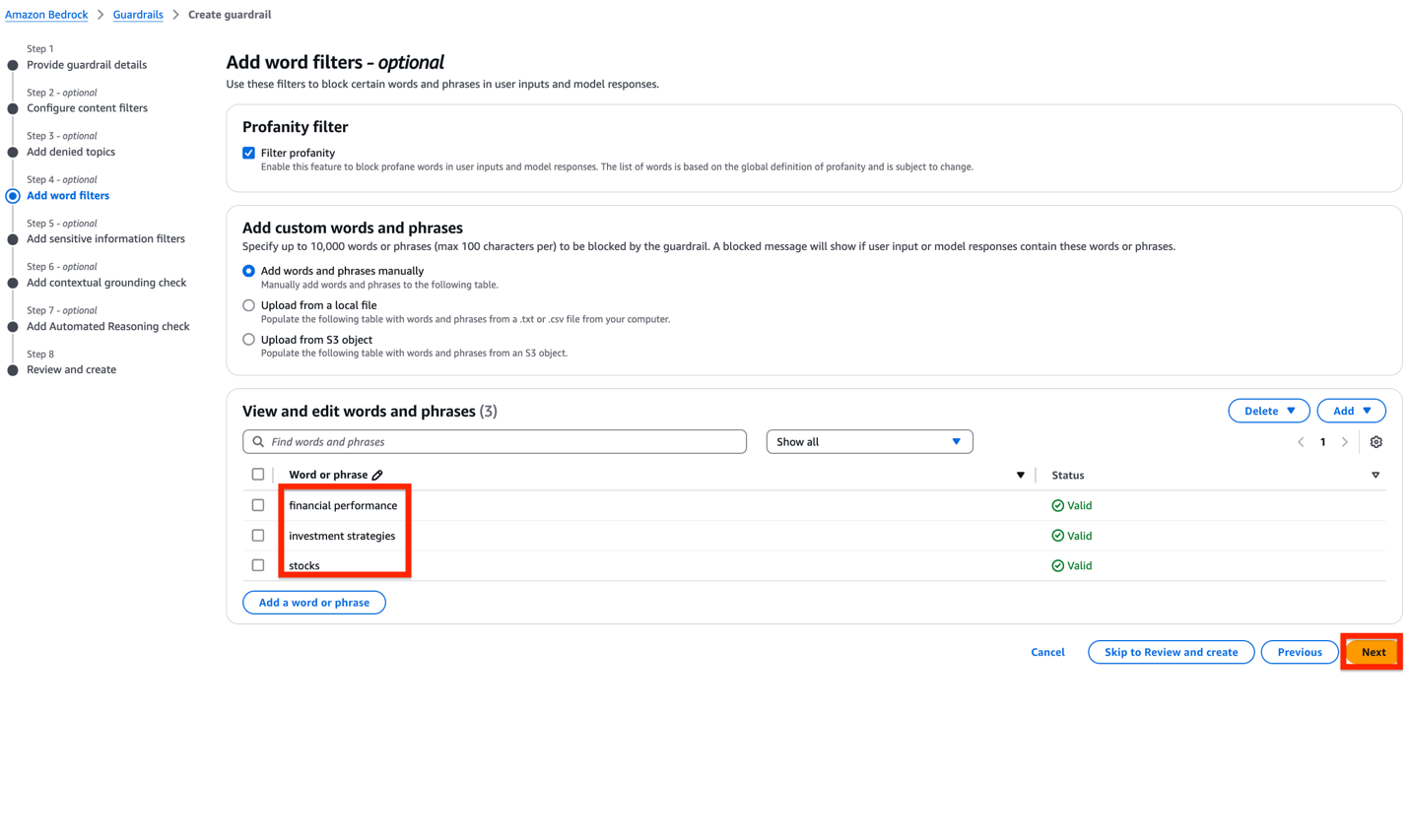This screenshot has width=1410, height=840.
Task: Click the green Valid icon next to stocks
Action: pyautogui.click(x=1055, y=564)
